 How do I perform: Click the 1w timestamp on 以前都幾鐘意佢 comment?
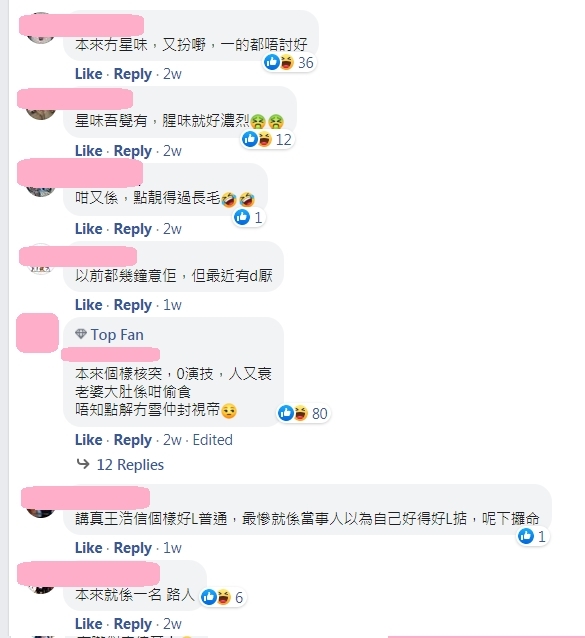(172, 305)
